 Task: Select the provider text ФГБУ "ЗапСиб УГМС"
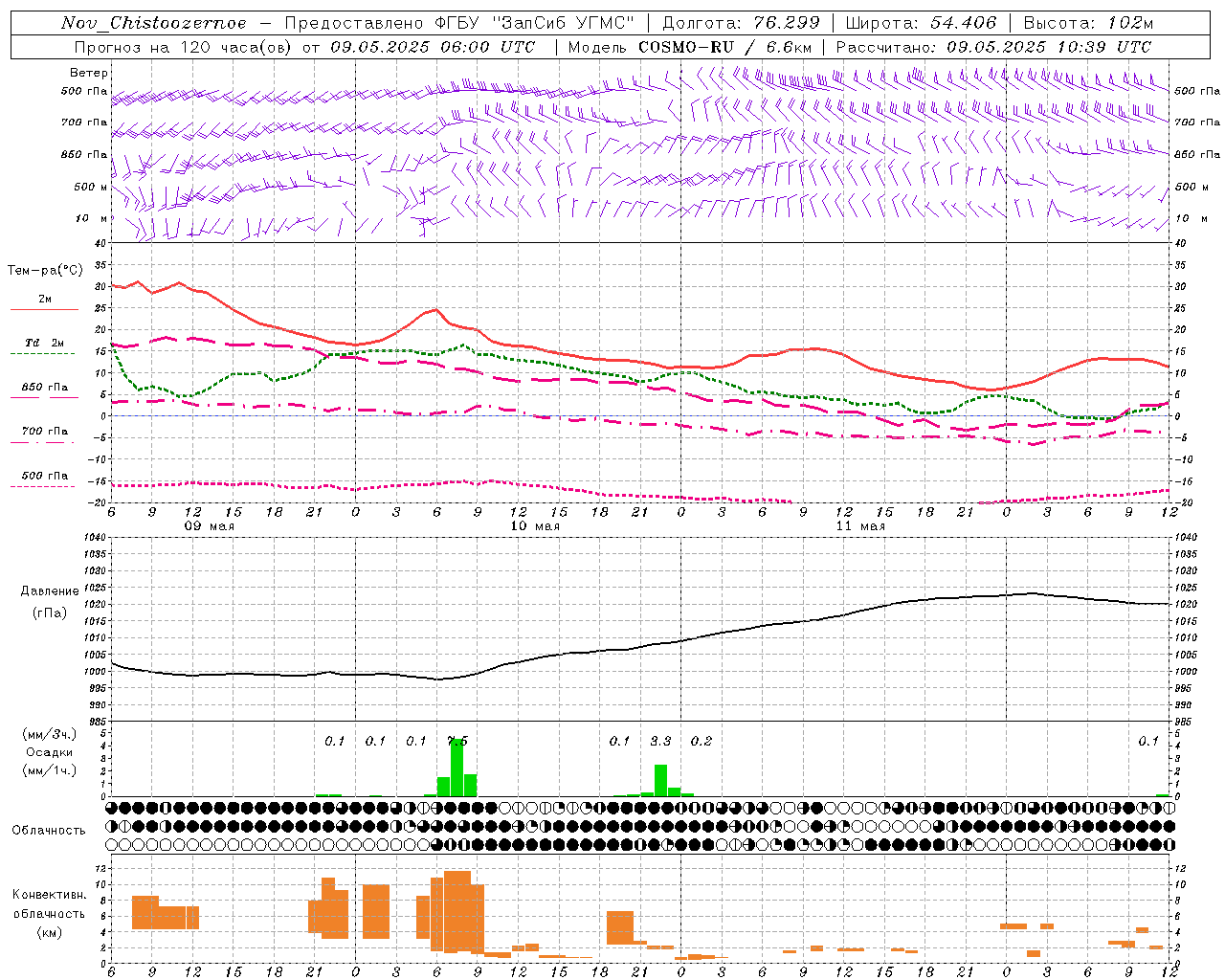tap(535, 23)
